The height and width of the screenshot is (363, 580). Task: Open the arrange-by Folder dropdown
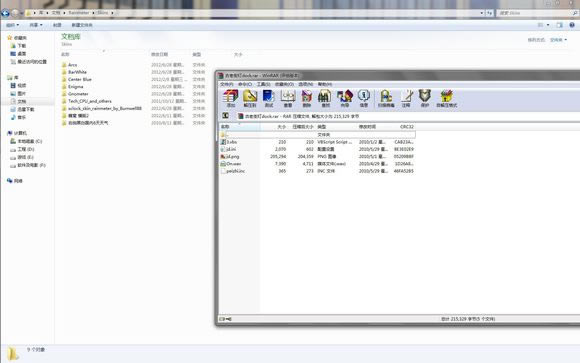coord(558,40)
